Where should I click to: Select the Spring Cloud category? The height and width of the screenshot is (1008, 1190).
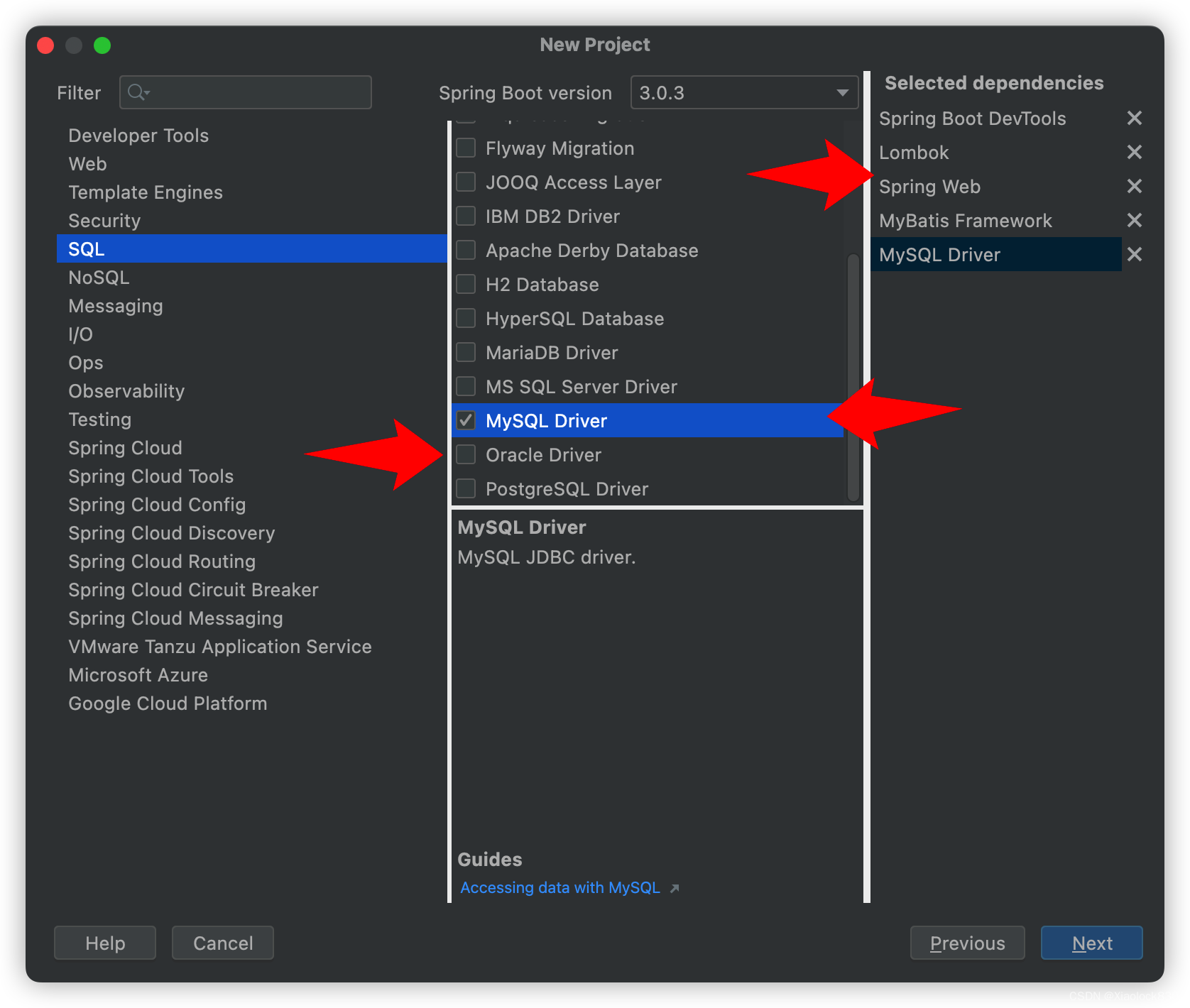click(252, 447)
